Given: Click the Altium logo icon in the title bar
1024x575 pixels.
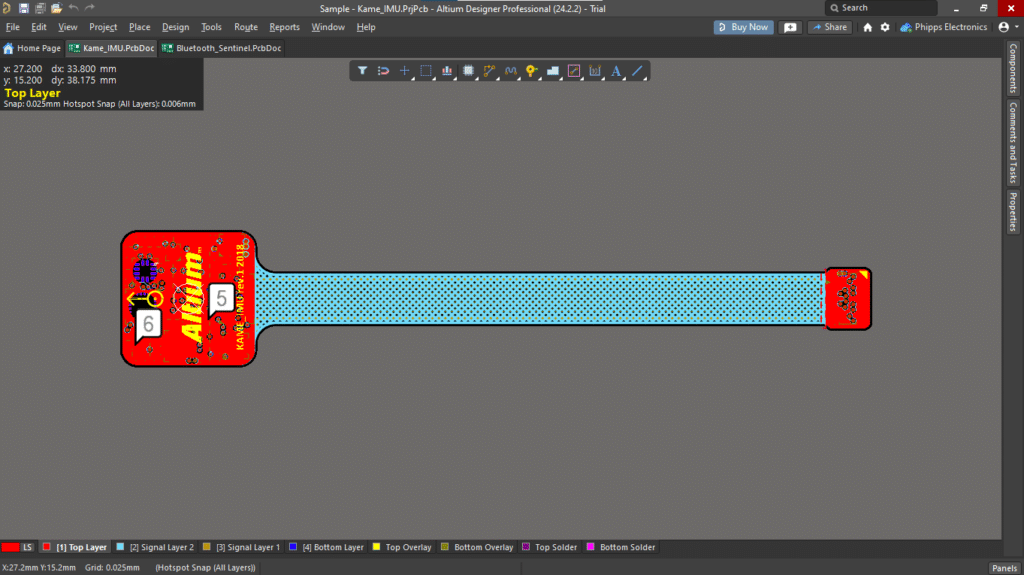Looking at the screenshot, I should [x=7, y=8].
